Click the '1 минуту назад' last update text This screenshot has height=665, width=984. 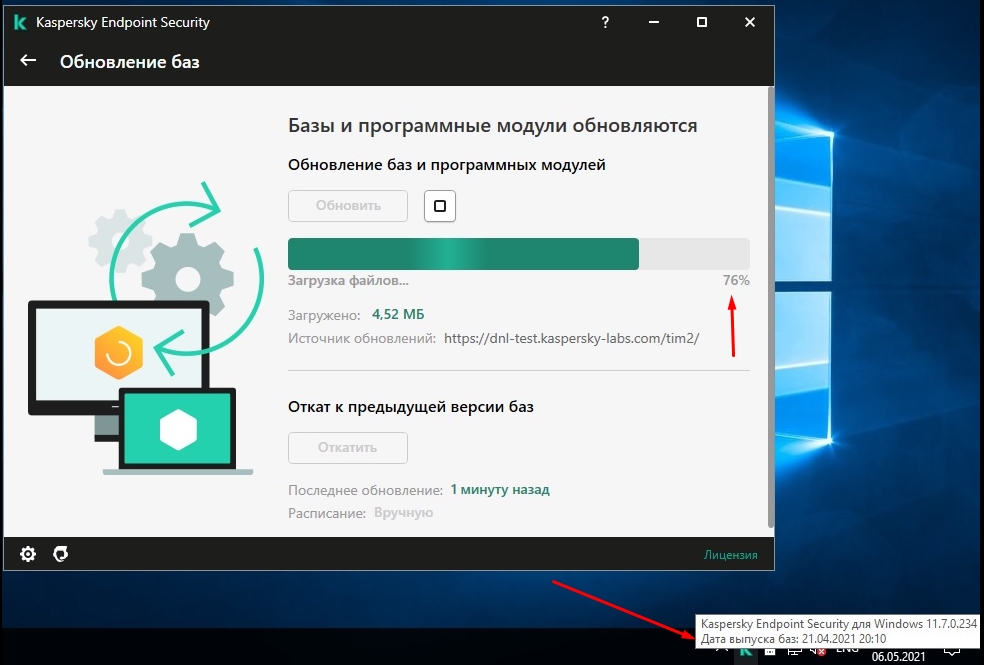pyautogui.click(x=499, y=490)
